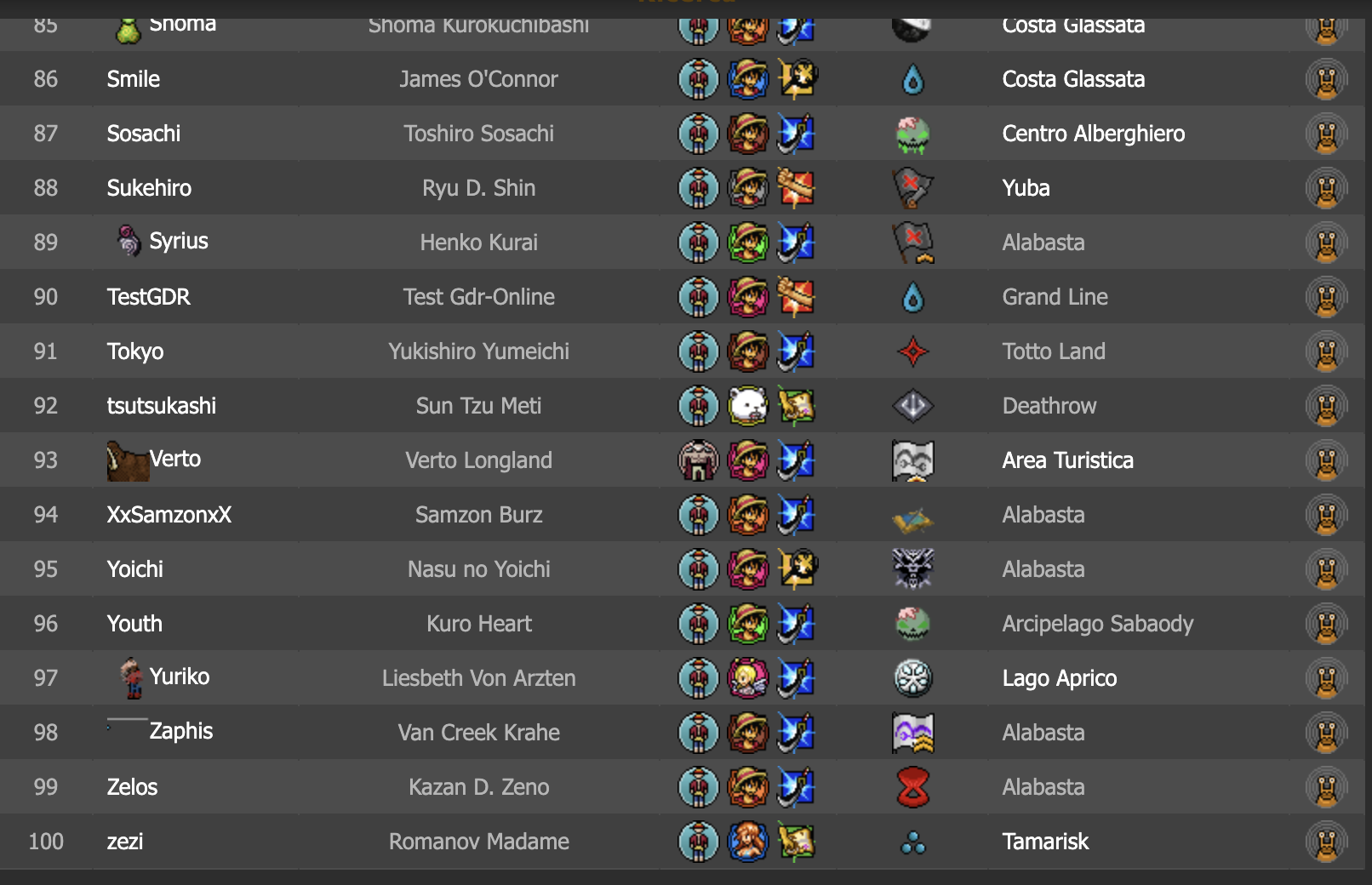
Task: Click the three blue dots icon for zezi
Action: tap(912, 842)
